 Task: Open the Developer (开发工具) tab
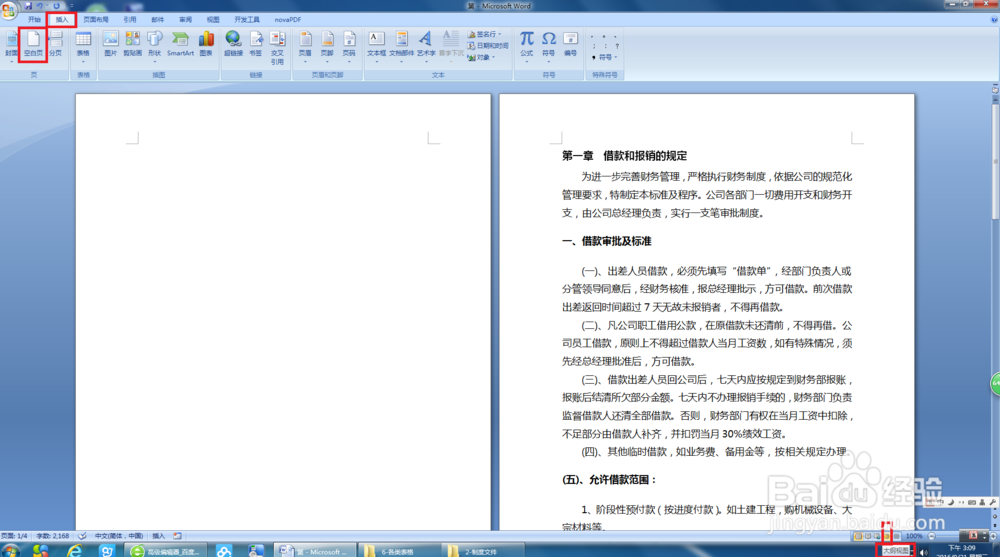tap(247, 20)
